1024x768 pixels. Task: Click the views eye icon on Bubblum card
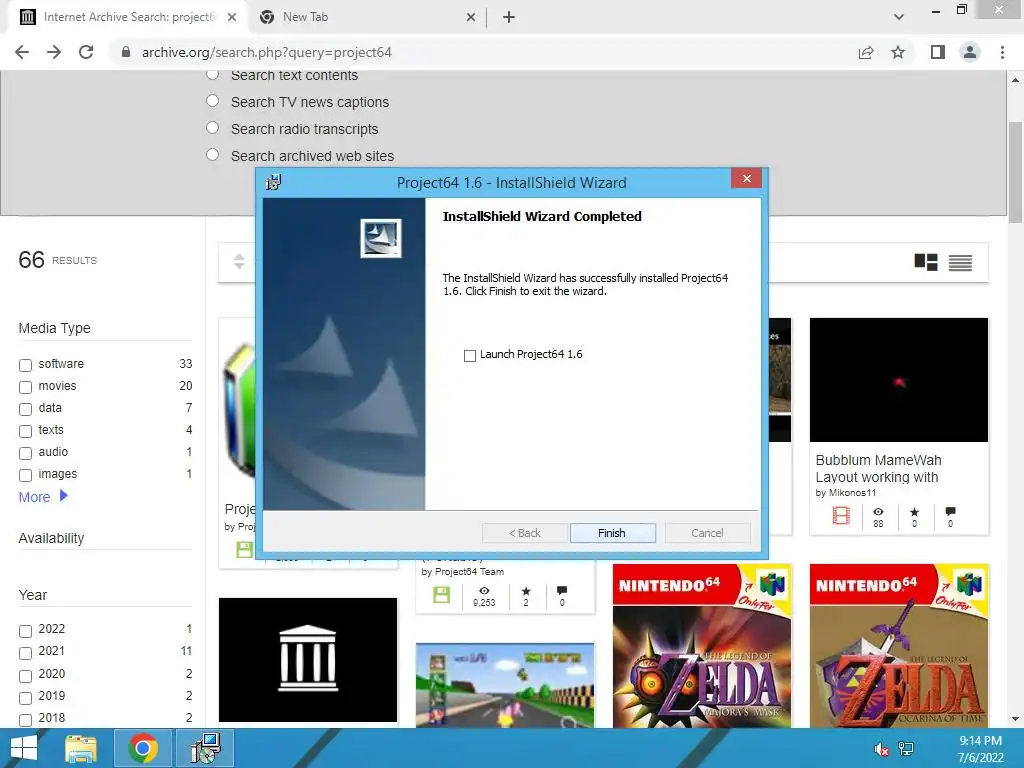coord(878,512)
